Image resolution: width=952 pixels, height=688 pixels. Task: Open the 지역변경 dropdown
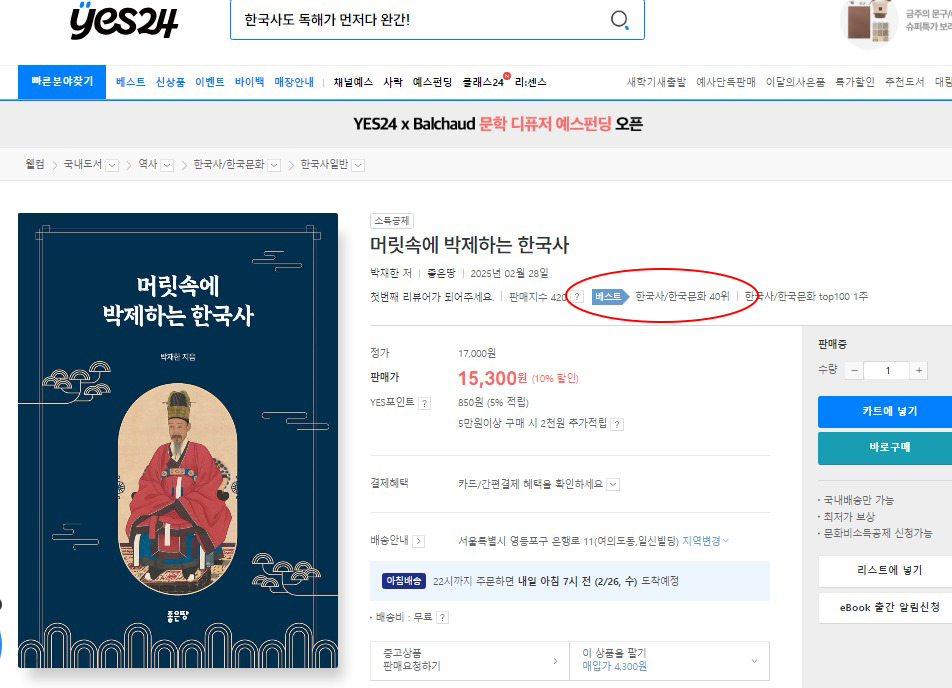[x=706, y=540]
